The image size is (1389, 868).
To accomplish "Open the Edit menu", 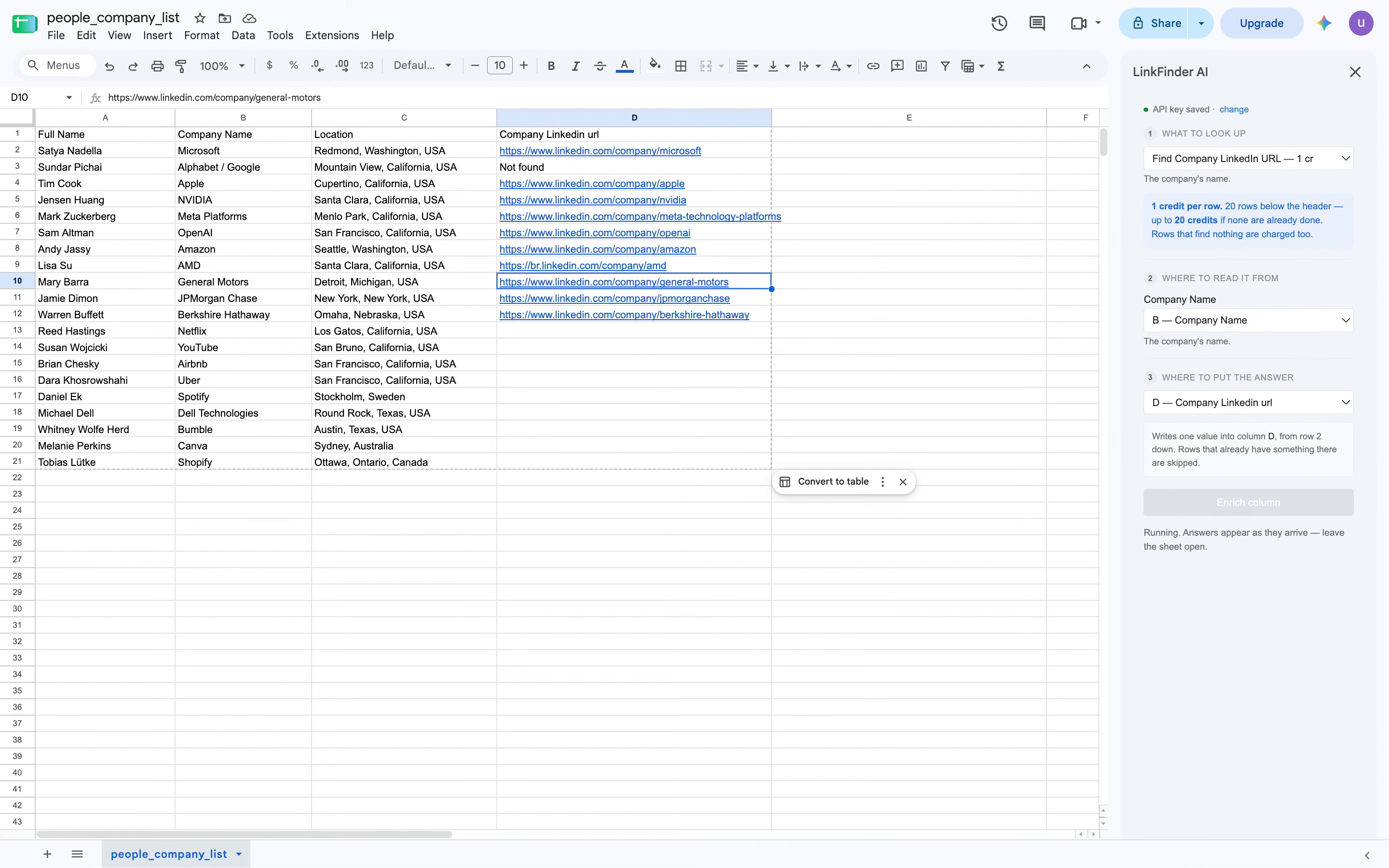I will click(x=86, y=36).
